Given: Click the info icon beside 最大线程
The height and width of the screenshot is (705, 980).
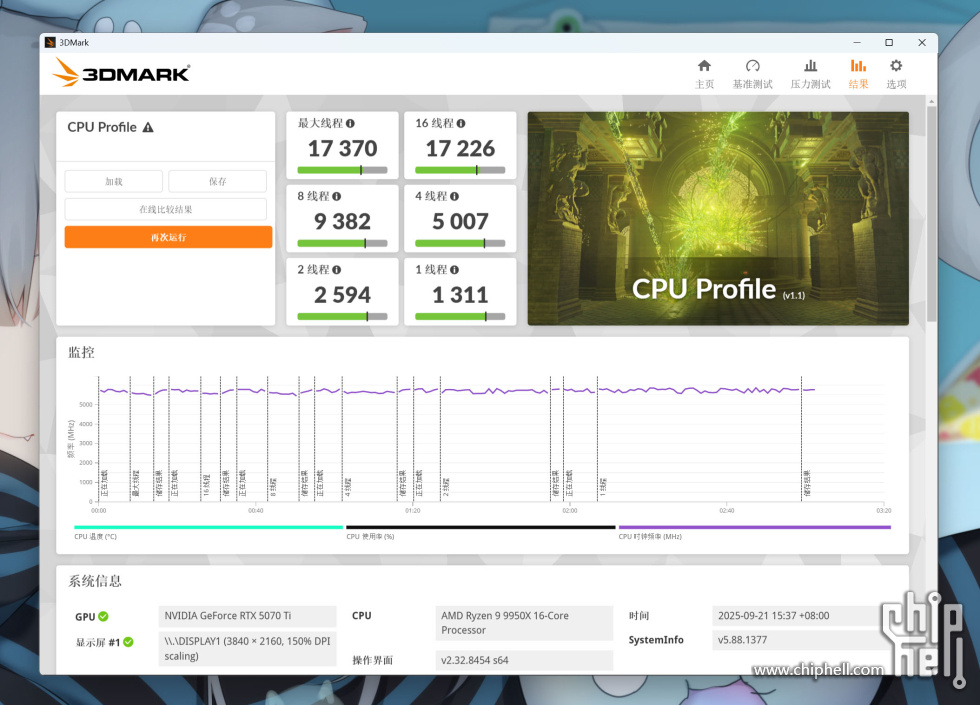Looking at the screenshot, I should click(x=350, y=124).
